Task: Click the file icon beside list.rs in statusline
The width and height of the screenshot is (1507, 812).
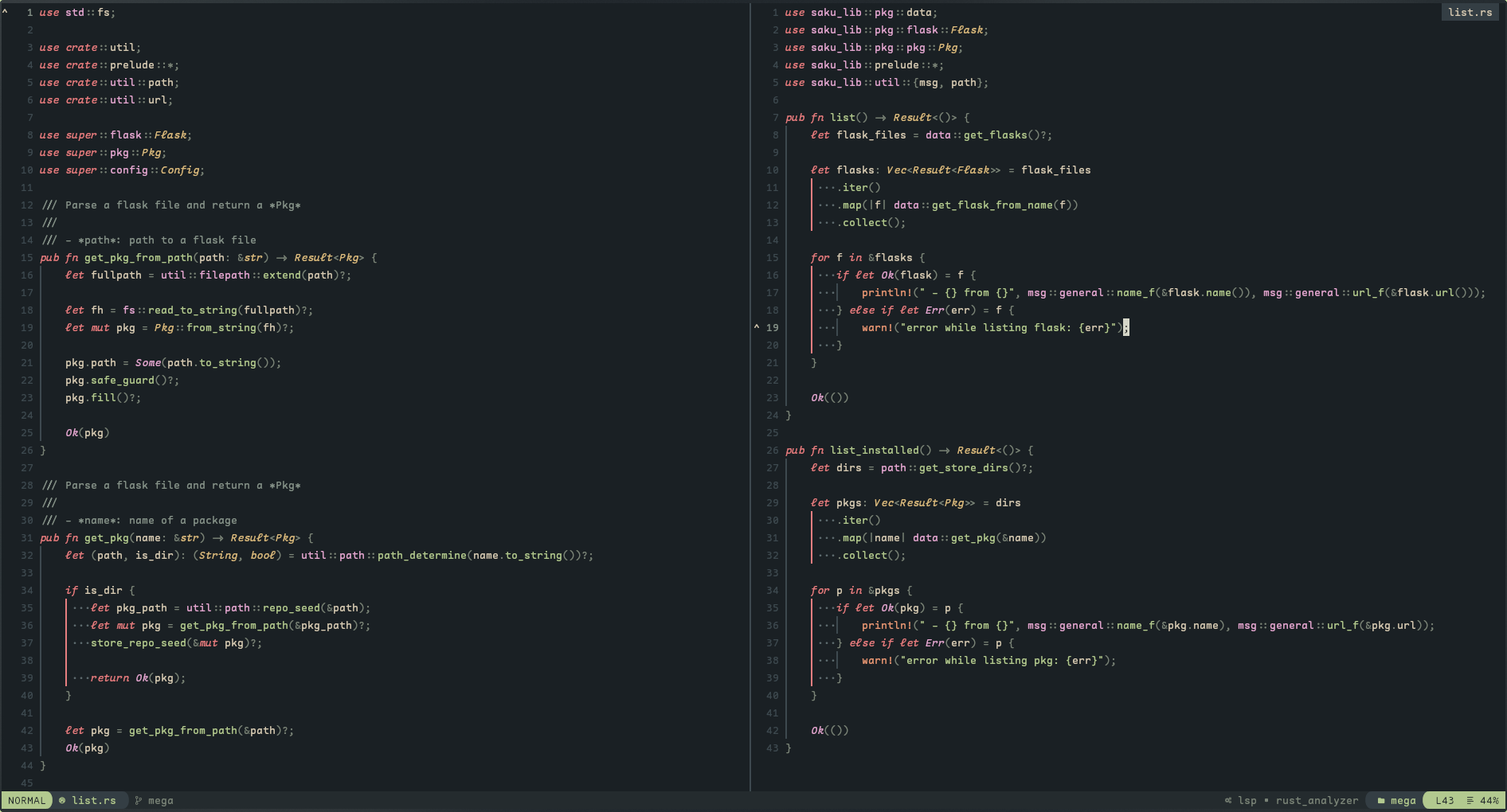Action: pyautogui.click(x=62, y=800)
